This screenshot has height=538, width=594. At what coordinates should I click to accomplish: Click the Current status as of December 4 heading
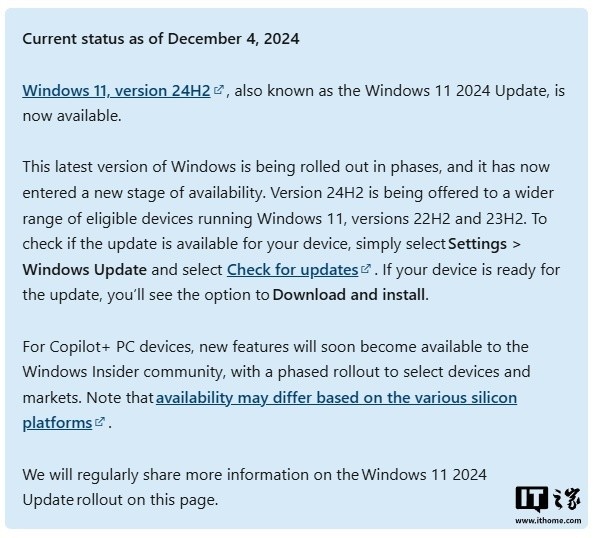click(161, 39)
